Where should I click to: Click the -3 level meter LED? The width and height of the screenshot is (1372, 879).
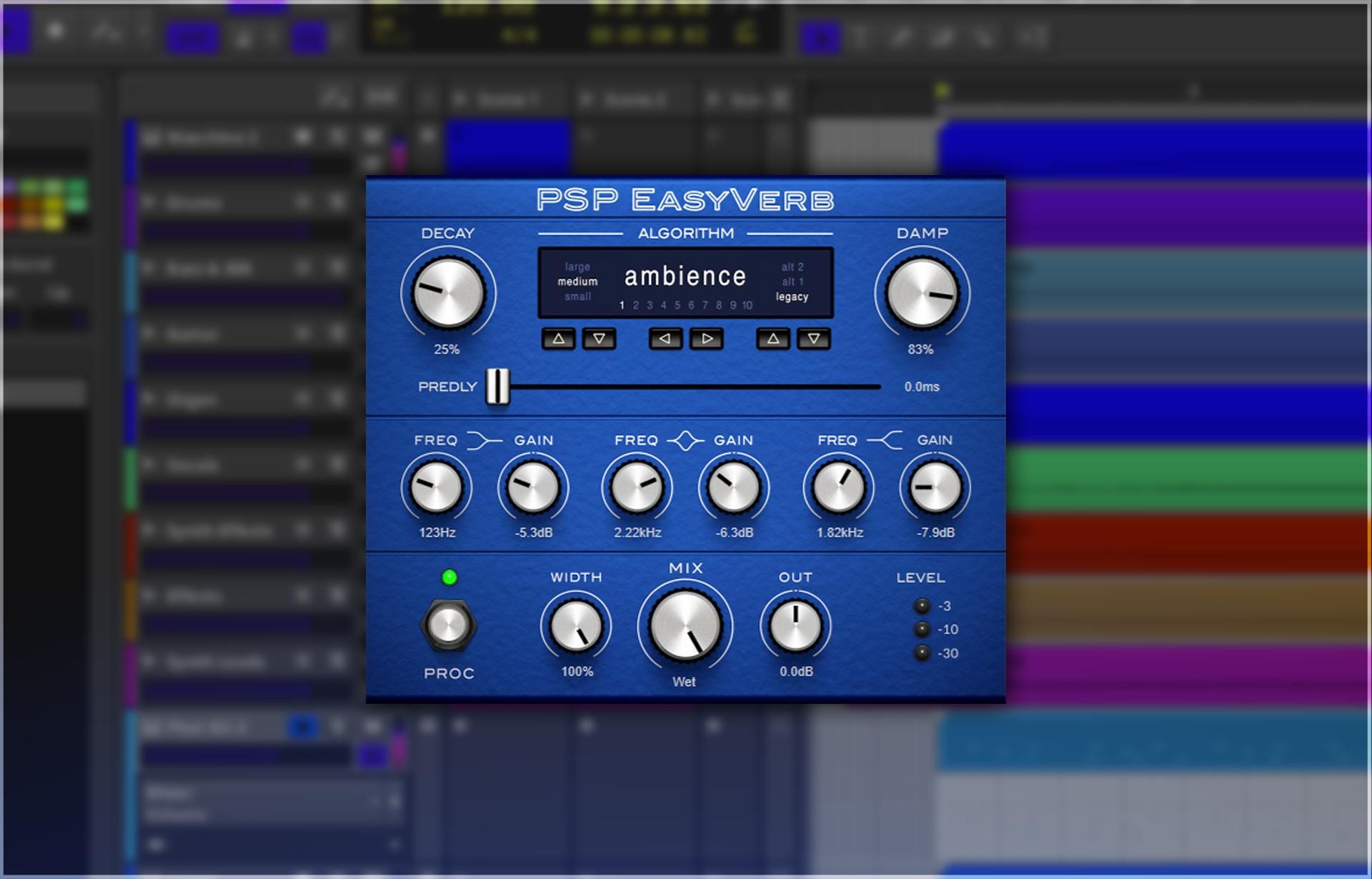pyautogui.click(x=922, y=606)
